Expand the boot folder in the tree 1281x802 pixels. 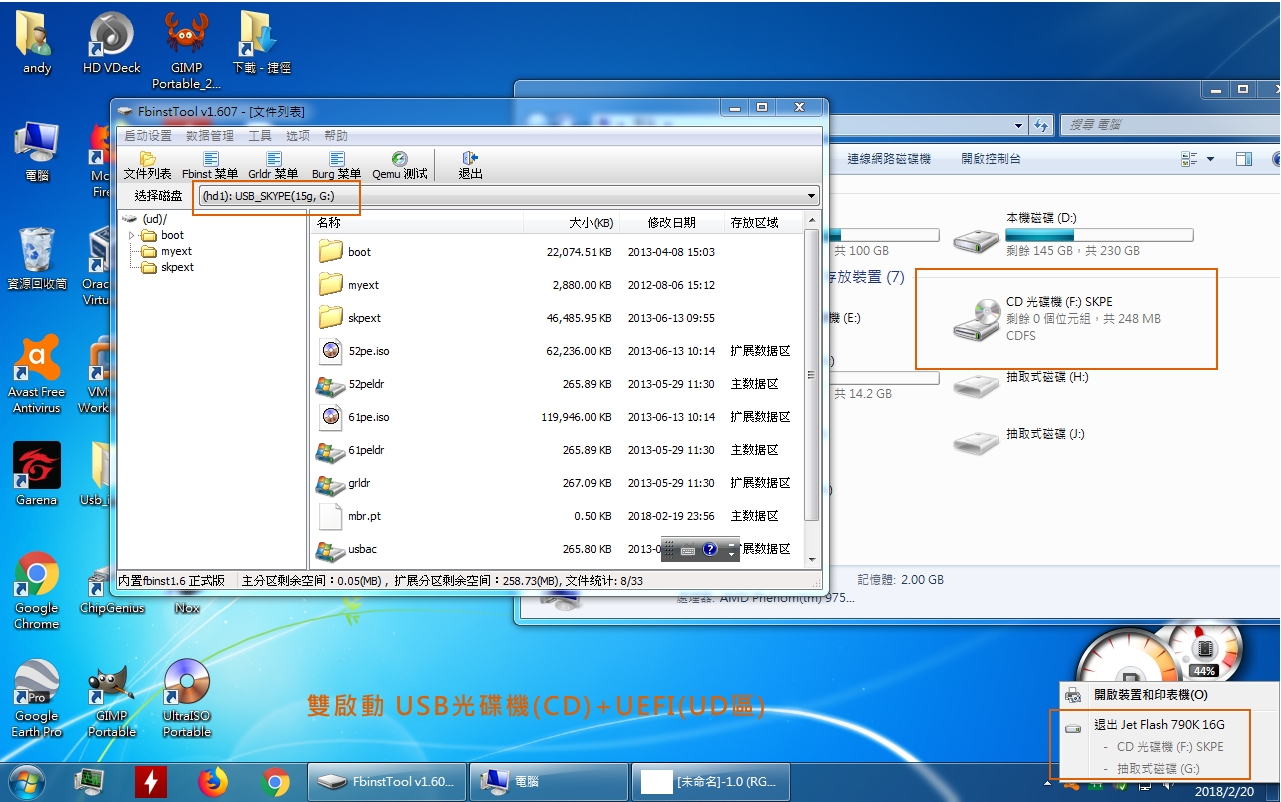pyautogui.click(x=131, y=235)
